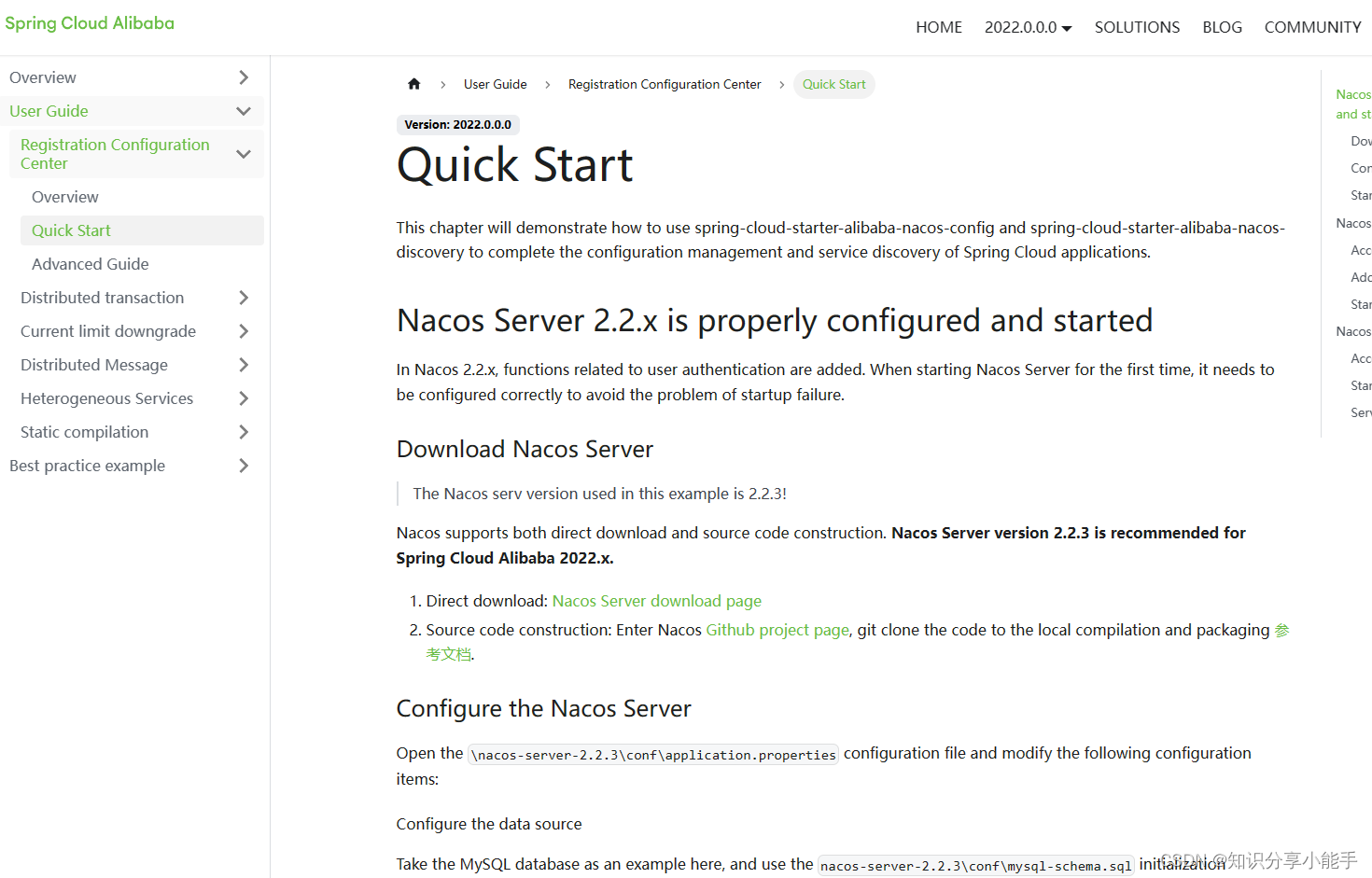Open the BLOG navigation item
The image size is (1372, 878).
coord(1222,27)
